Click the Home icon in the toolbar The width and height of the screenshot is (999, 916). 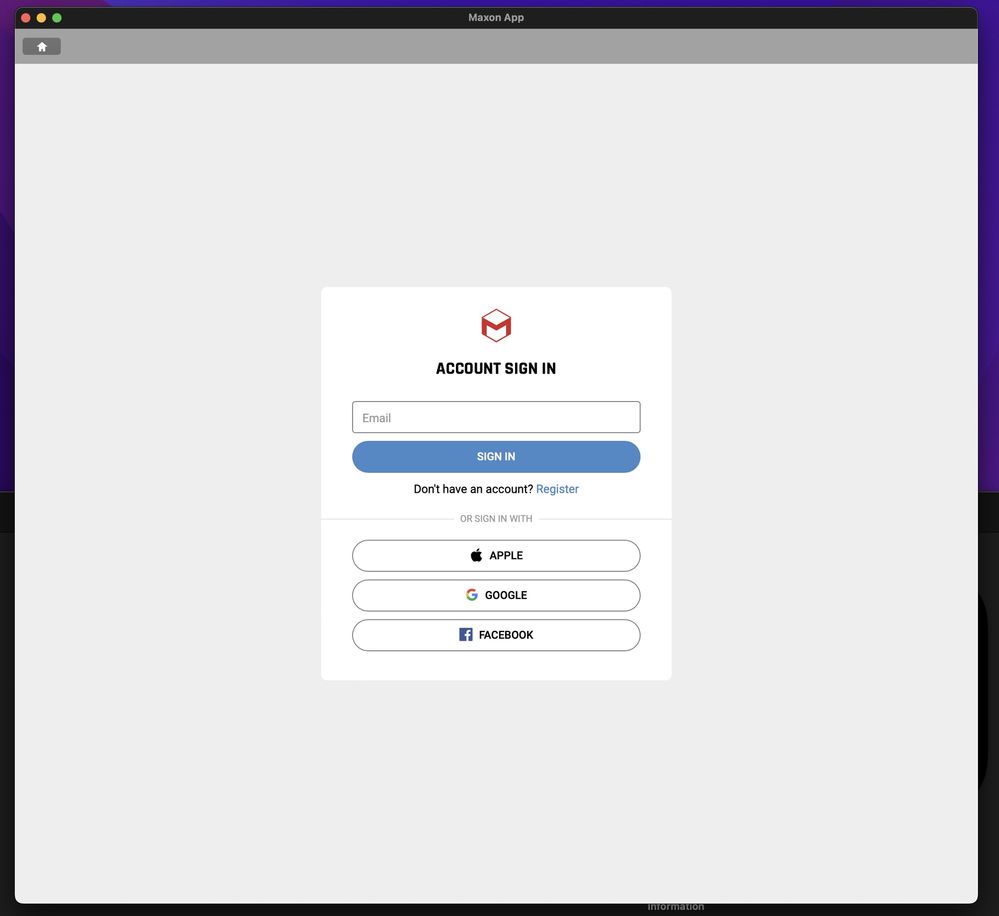pyautogui.click(x=42, y=47)
